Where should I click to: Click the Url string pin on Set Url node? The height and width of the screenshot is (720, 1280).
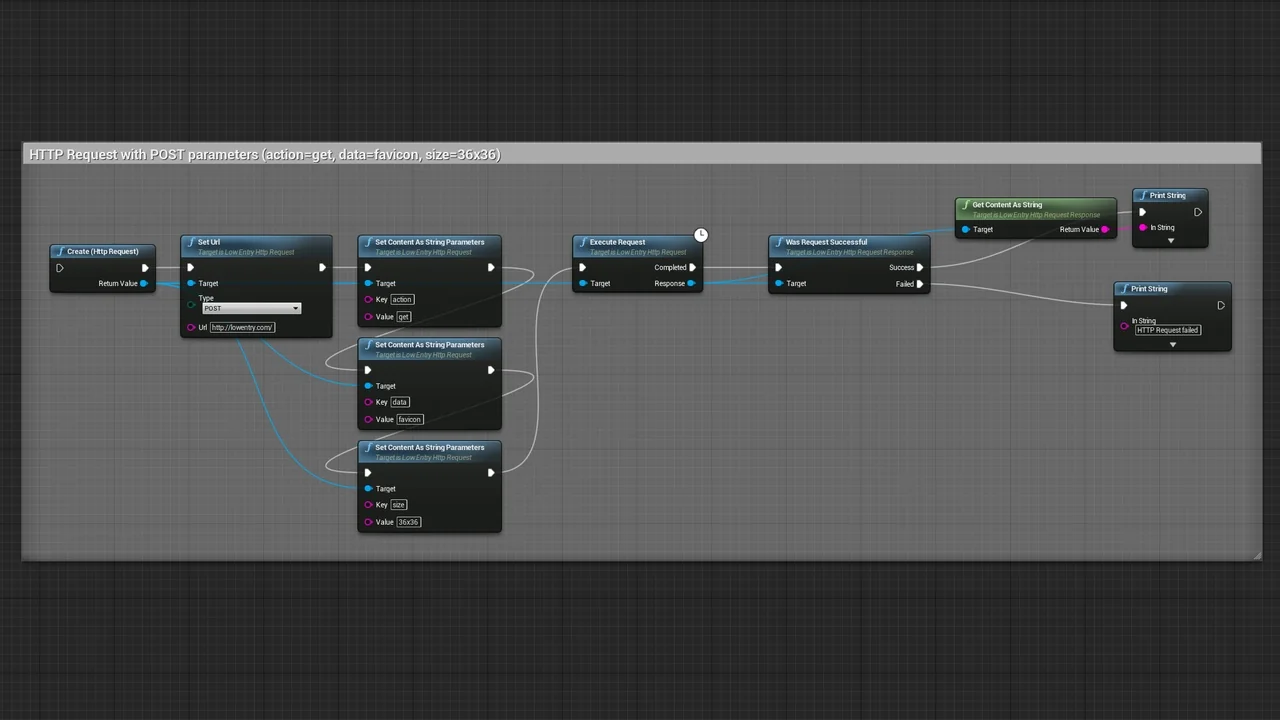click(191, 327)
